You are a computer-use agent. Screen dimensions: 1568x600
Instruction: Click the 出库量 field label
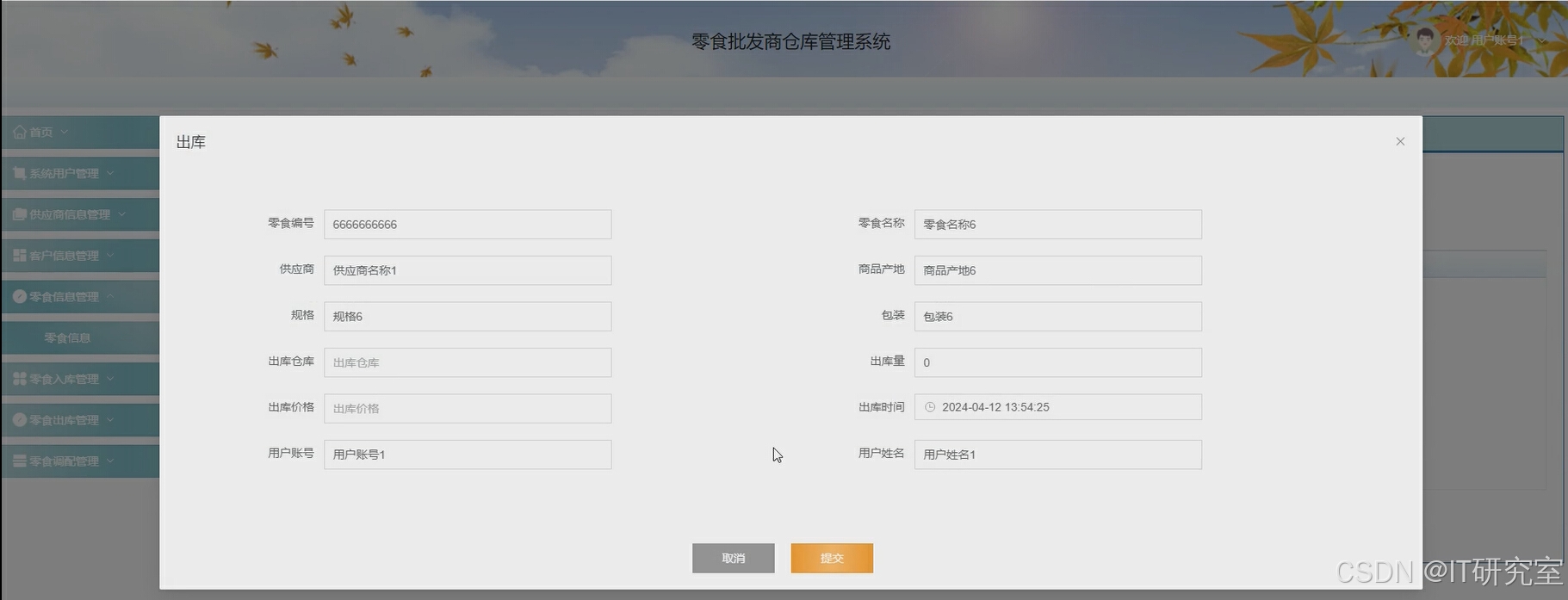point(887,362)
